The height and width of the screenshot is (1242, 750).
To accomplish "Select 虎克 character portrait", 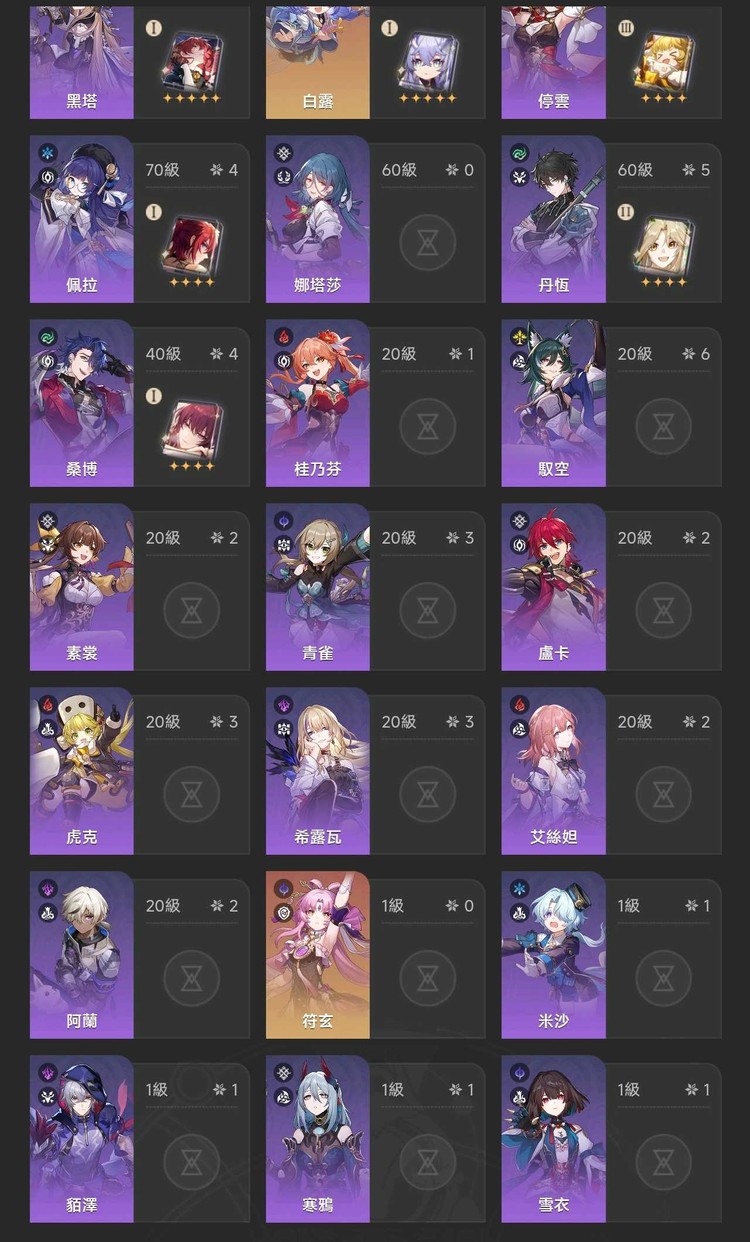I will (82, 771).
